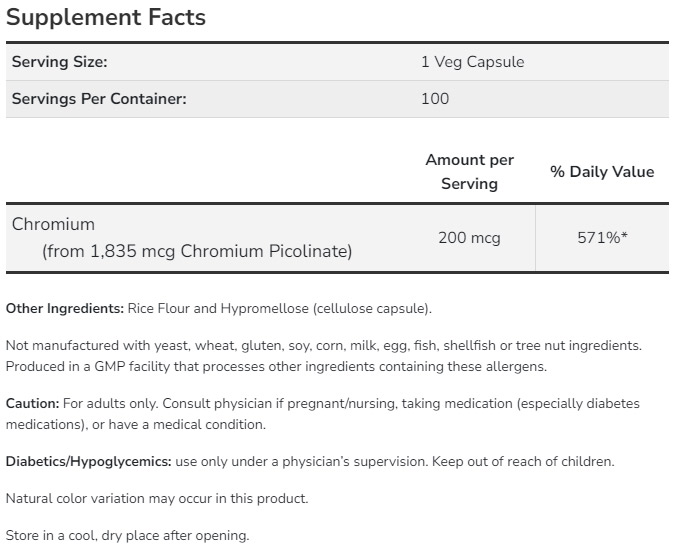Viewport: 674px width, 549px height.
Task: Click the Amount per Serving column header
Action: click(x=469, y=171)
